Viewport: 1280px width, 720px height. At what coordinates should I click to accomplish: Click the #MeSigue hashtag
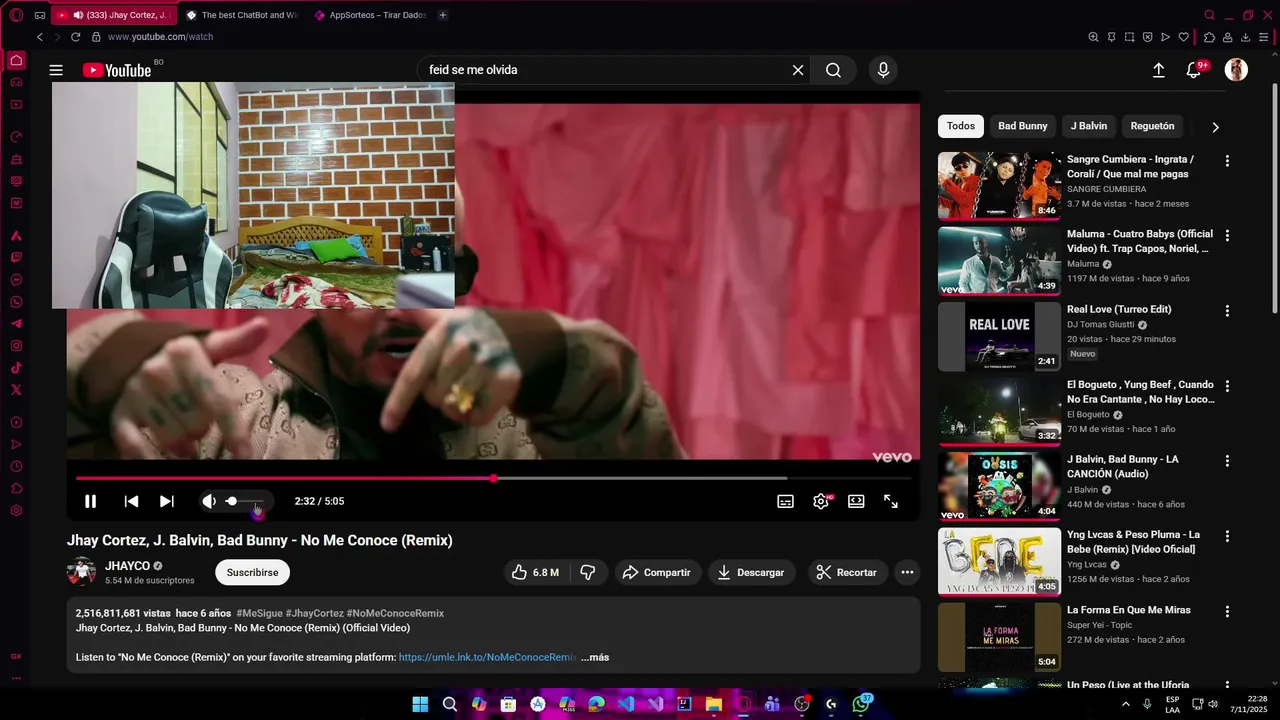259,613
